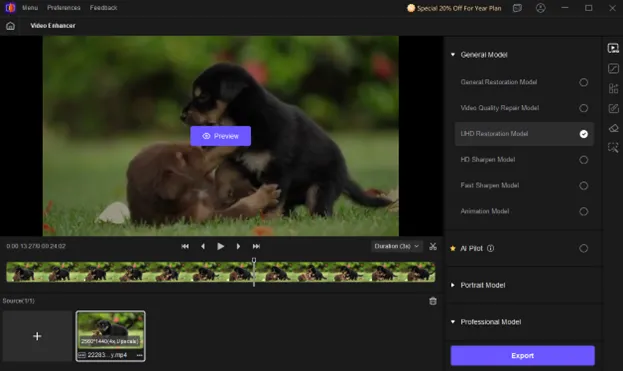Open the bottom sidebar selection tool
Image resolution: width=623 pixels, height=371 pixels.
tap(613, 148)
